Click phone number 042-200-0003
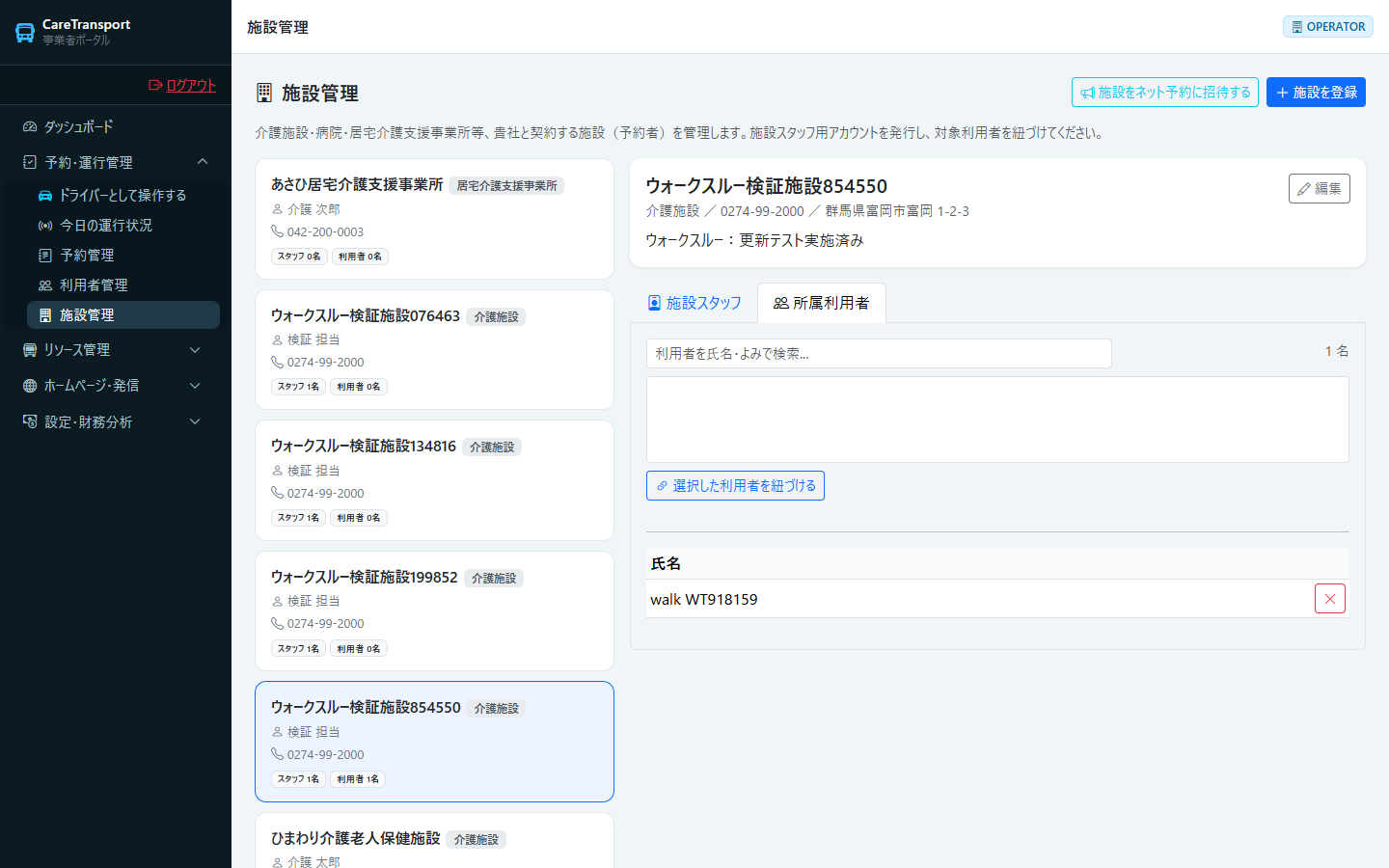Screen dimensions: 1389x868 coord(325,232)
